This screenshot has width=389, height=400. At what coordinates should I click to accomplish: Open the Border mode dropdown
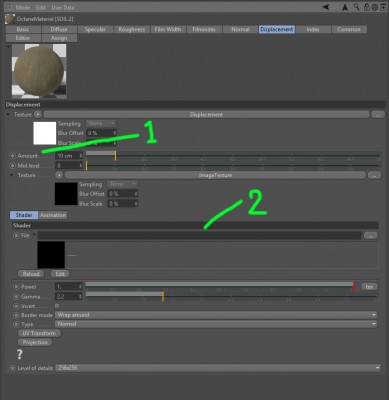point(216,315)
